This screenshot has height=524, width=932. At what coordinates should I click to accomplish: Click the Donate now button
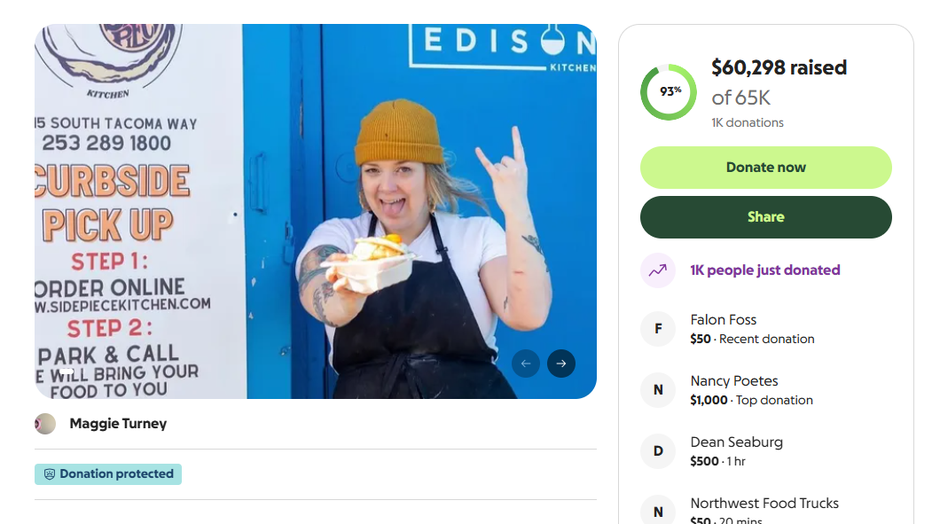click(x=766, y=168)
